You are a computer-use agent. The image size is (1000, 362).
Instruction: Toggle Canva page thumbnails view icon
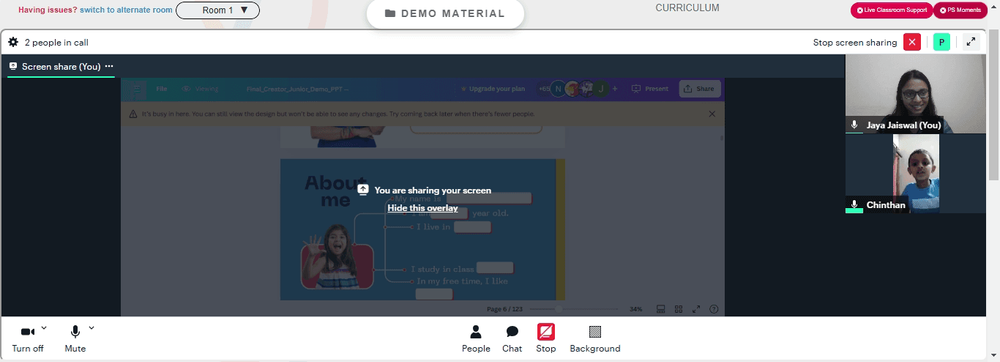[661, 309]
